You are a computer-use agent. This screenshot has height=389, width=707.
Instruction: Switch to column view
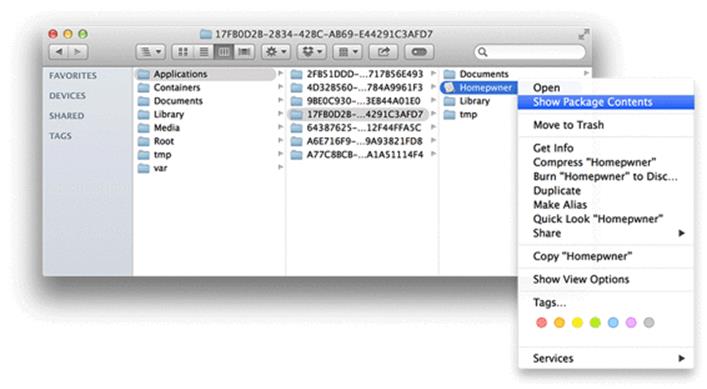pos(224,52)
